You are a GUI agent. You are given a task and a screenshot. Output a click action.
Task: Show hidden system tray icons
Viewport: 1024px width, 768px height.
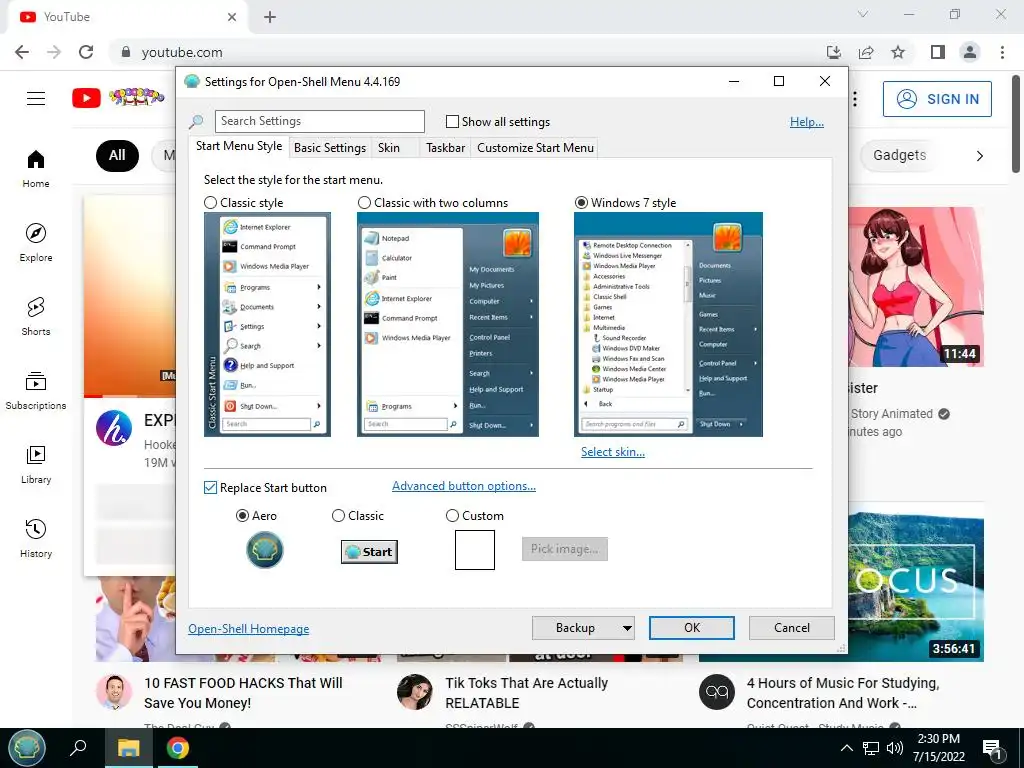pyautogui.click(x=846, y=748)
